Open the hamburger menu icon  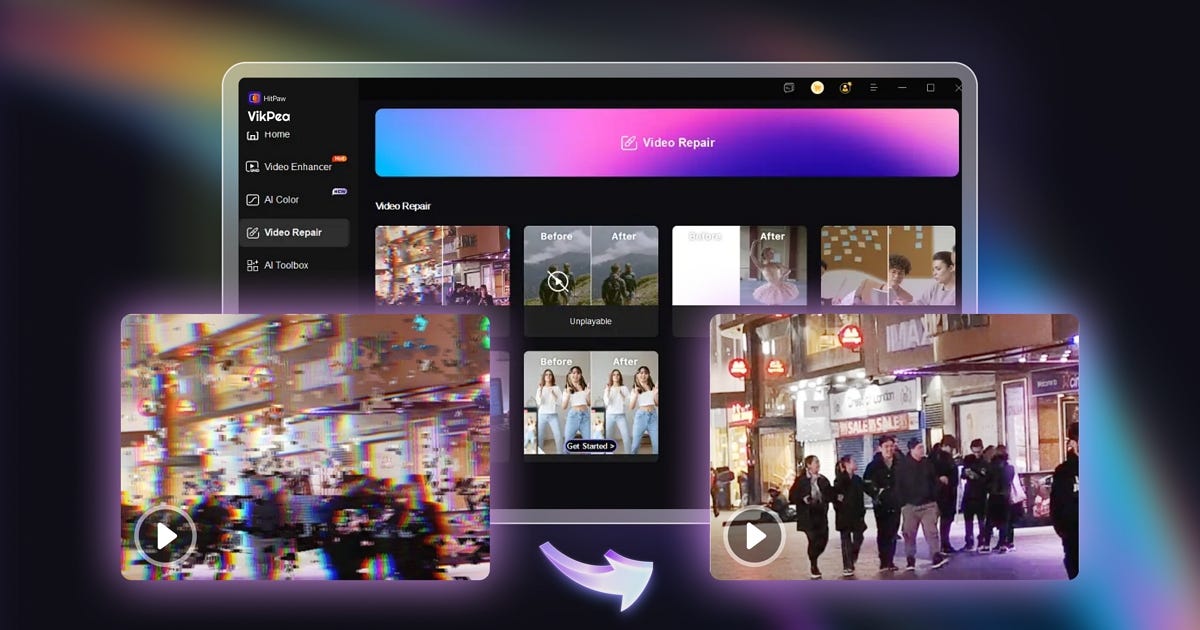point(874,88)
